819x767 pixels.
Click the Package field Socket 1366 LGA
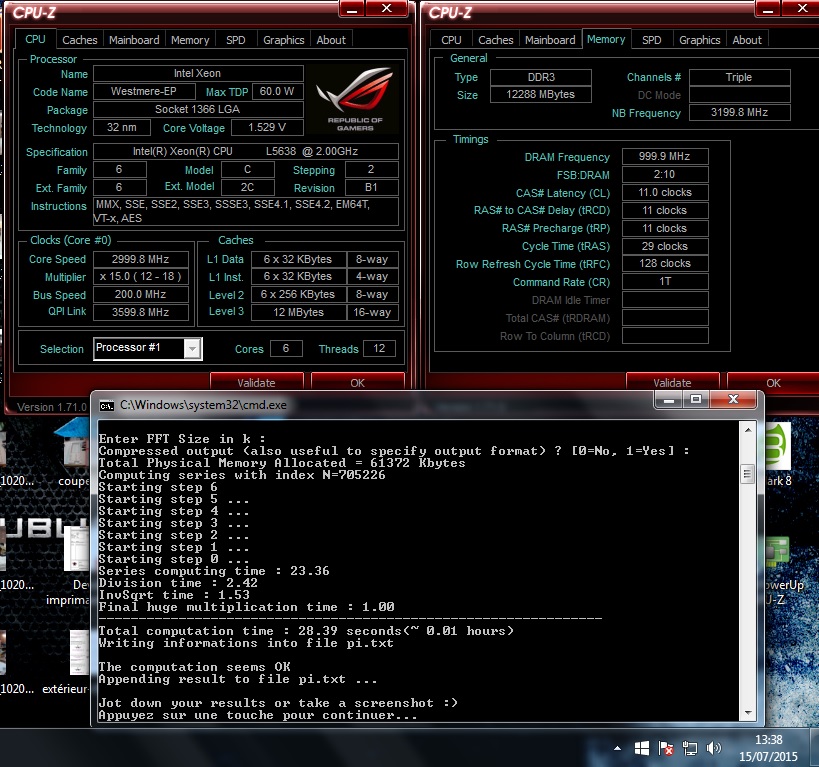coord(198,109)
